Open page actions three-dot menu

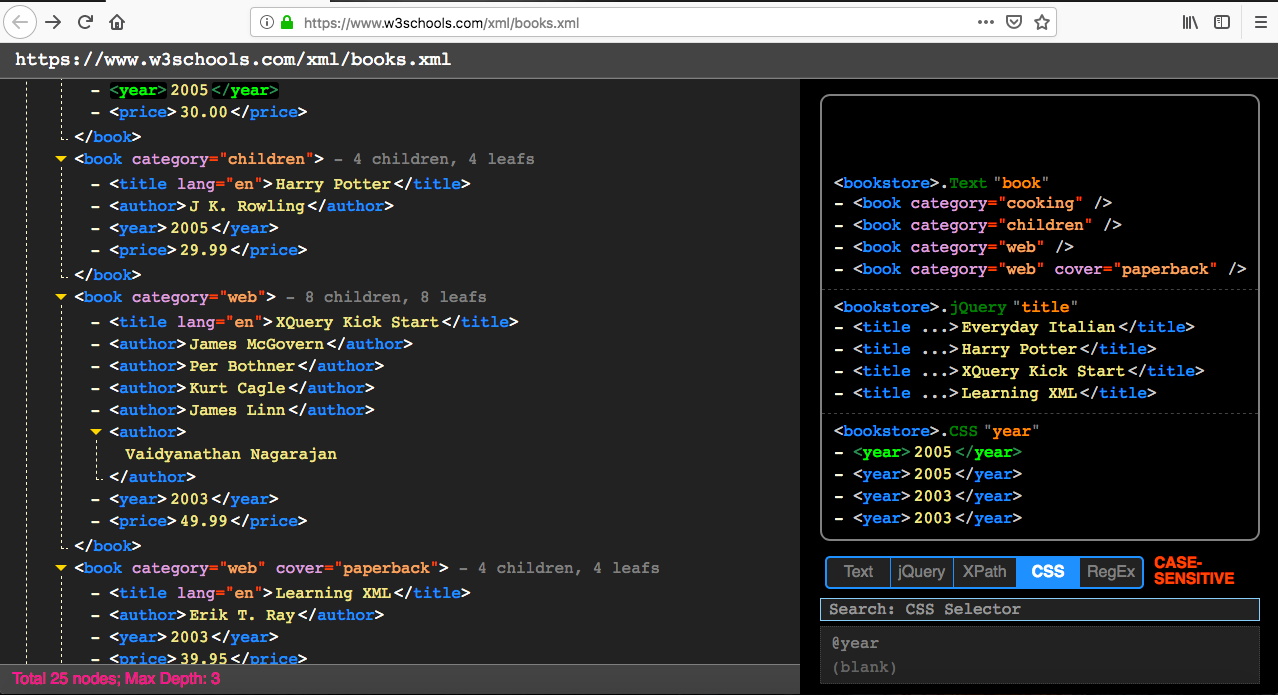coord(986,22)
